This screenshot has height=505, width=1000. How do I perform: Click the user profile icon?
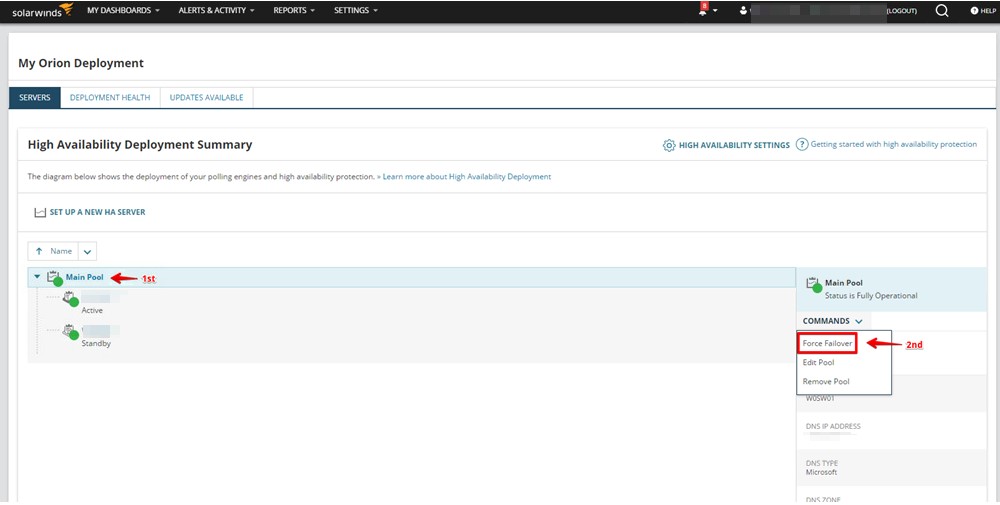coord(743,11)
